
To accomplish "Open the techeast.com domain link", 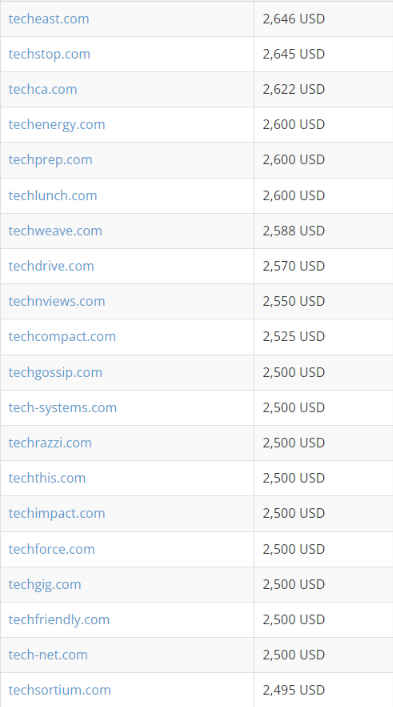I will pos(49,19).
